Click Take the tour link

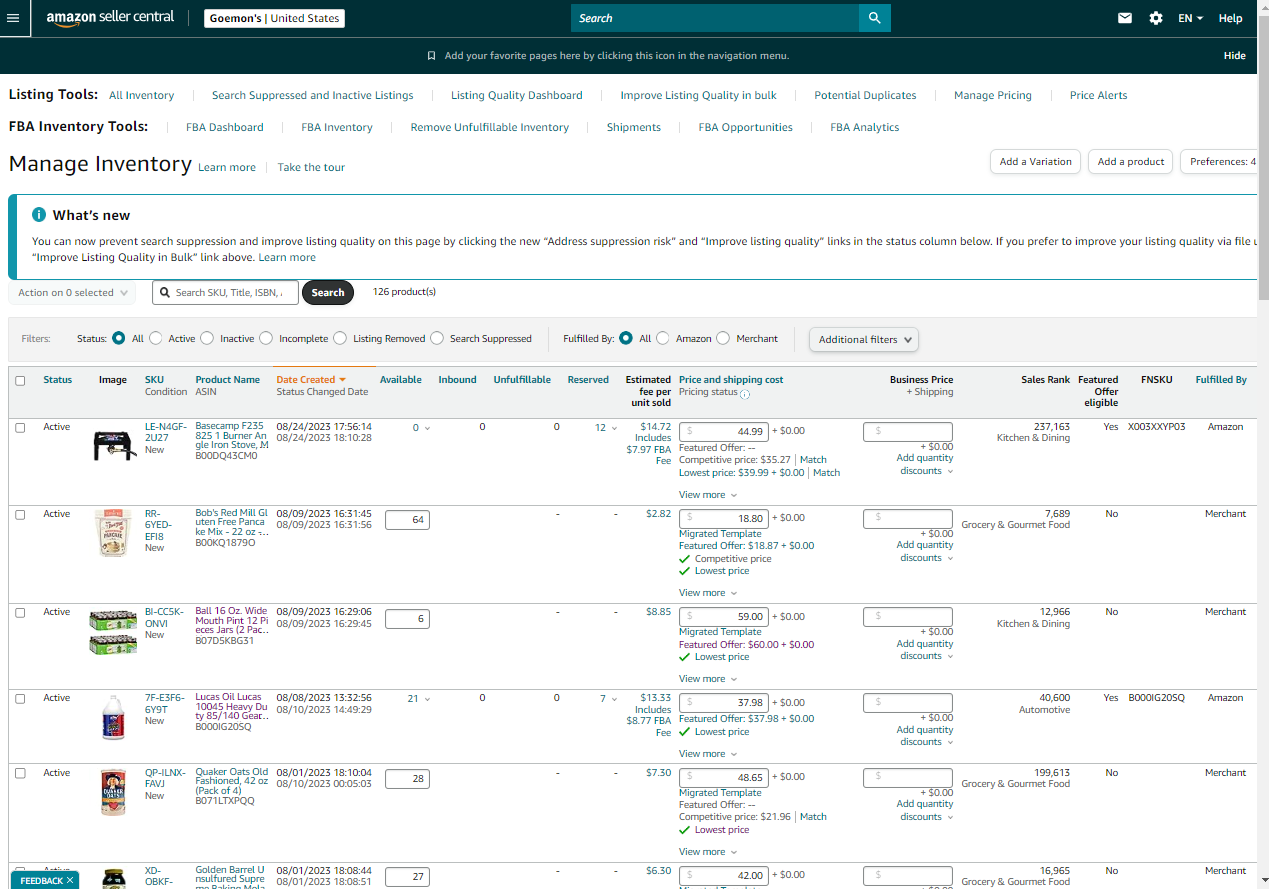pos(311,167)
